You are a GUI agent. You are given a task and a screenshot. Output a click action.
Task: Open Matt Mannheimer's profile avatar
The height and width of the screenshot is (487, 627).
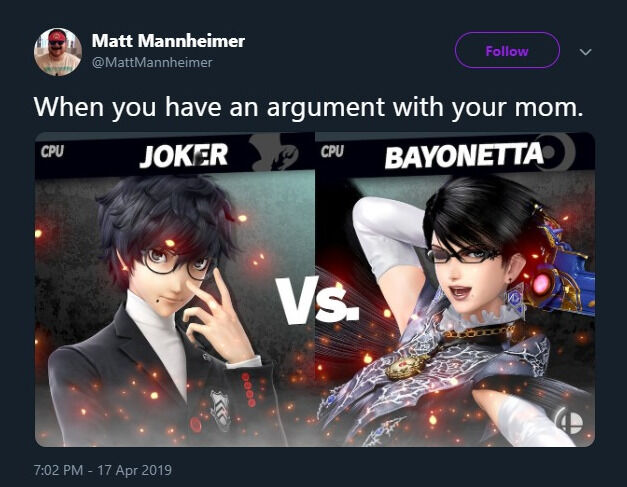[x=58, y=52]
